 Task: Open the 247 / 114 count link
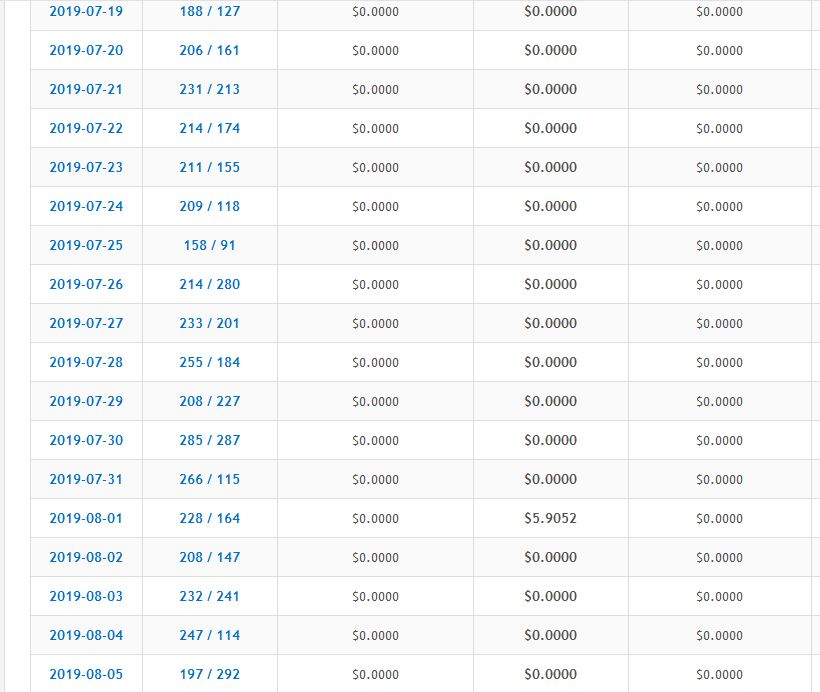pyautogui.click(x=210, y=635)
